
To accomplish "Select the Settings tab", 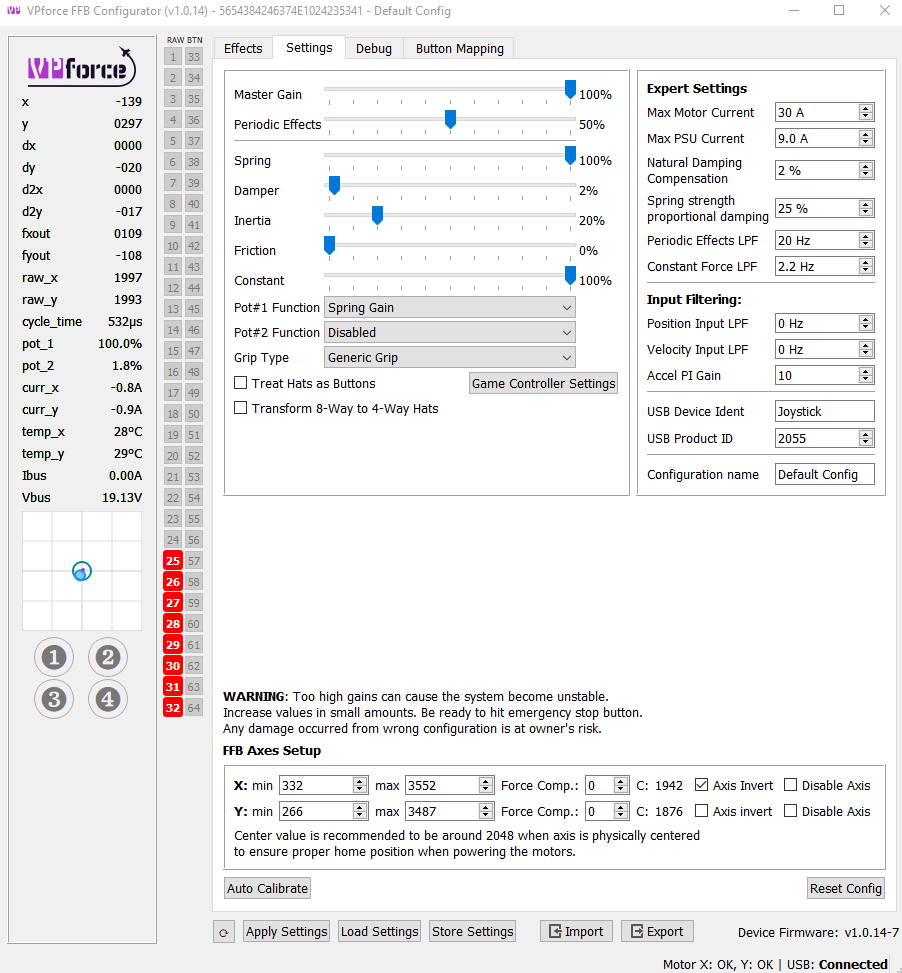I will (x=309, y=48).
